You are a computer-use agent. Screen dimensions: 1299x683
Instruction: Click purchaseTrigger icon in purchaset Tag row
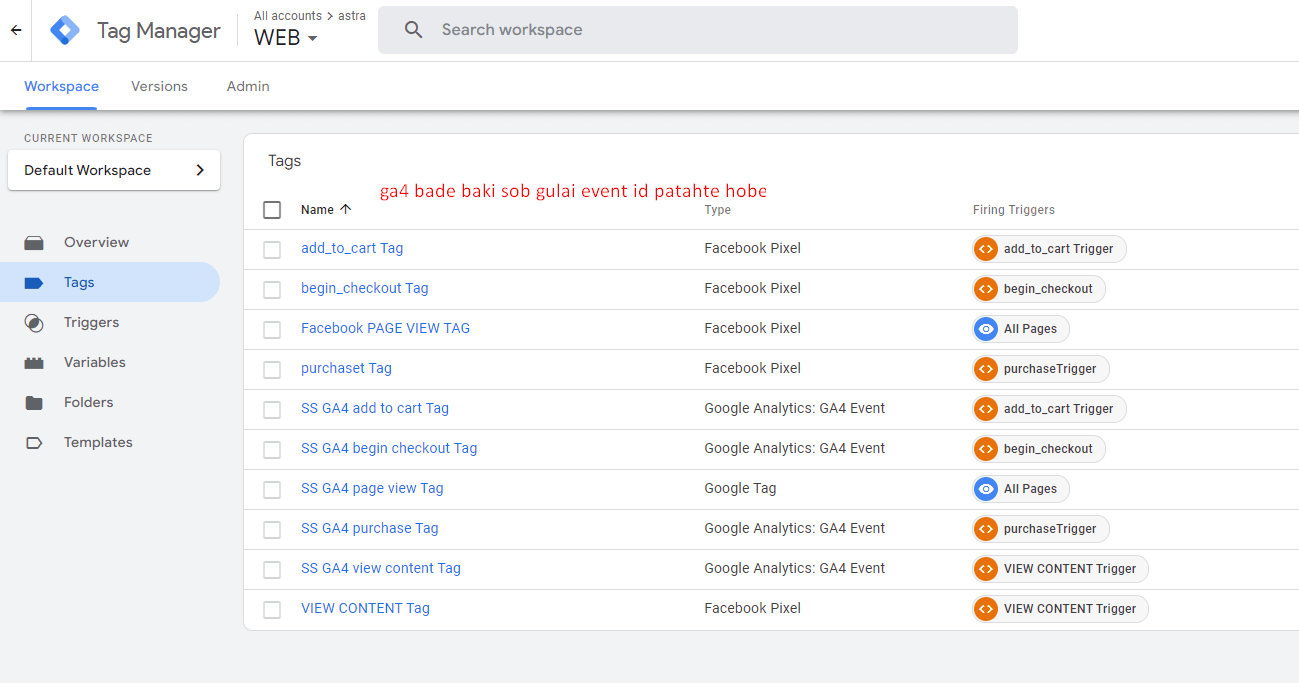[x=986, y=369]
